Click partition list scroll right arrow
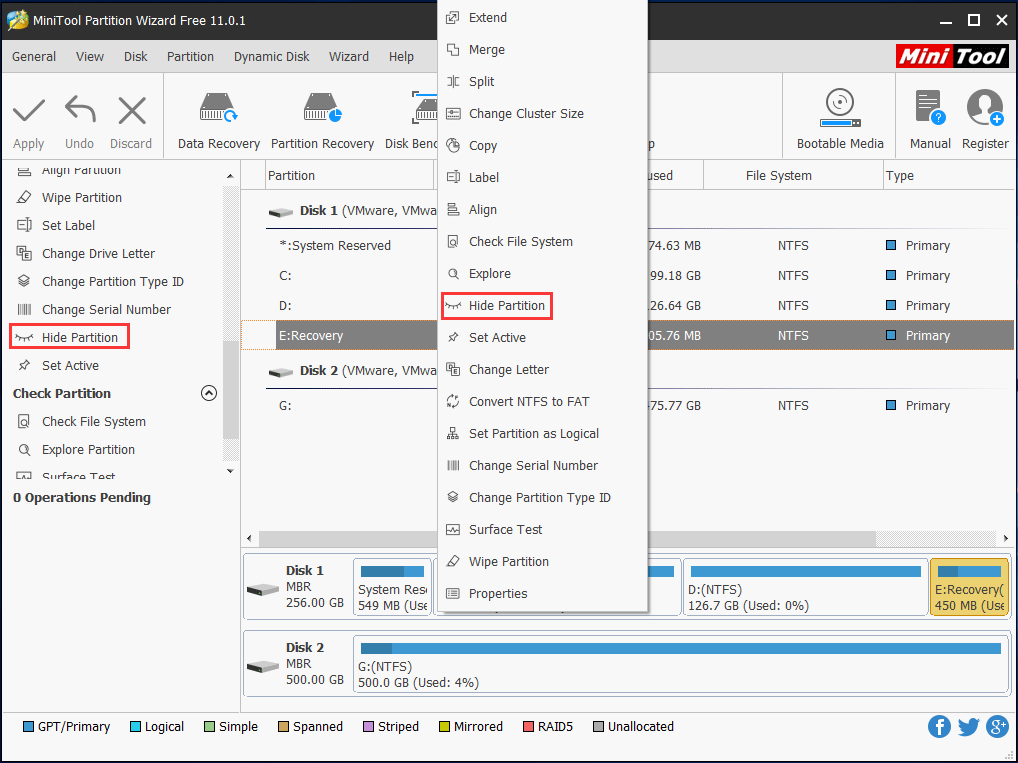The image size is (1018, 763). (1006, 538)
